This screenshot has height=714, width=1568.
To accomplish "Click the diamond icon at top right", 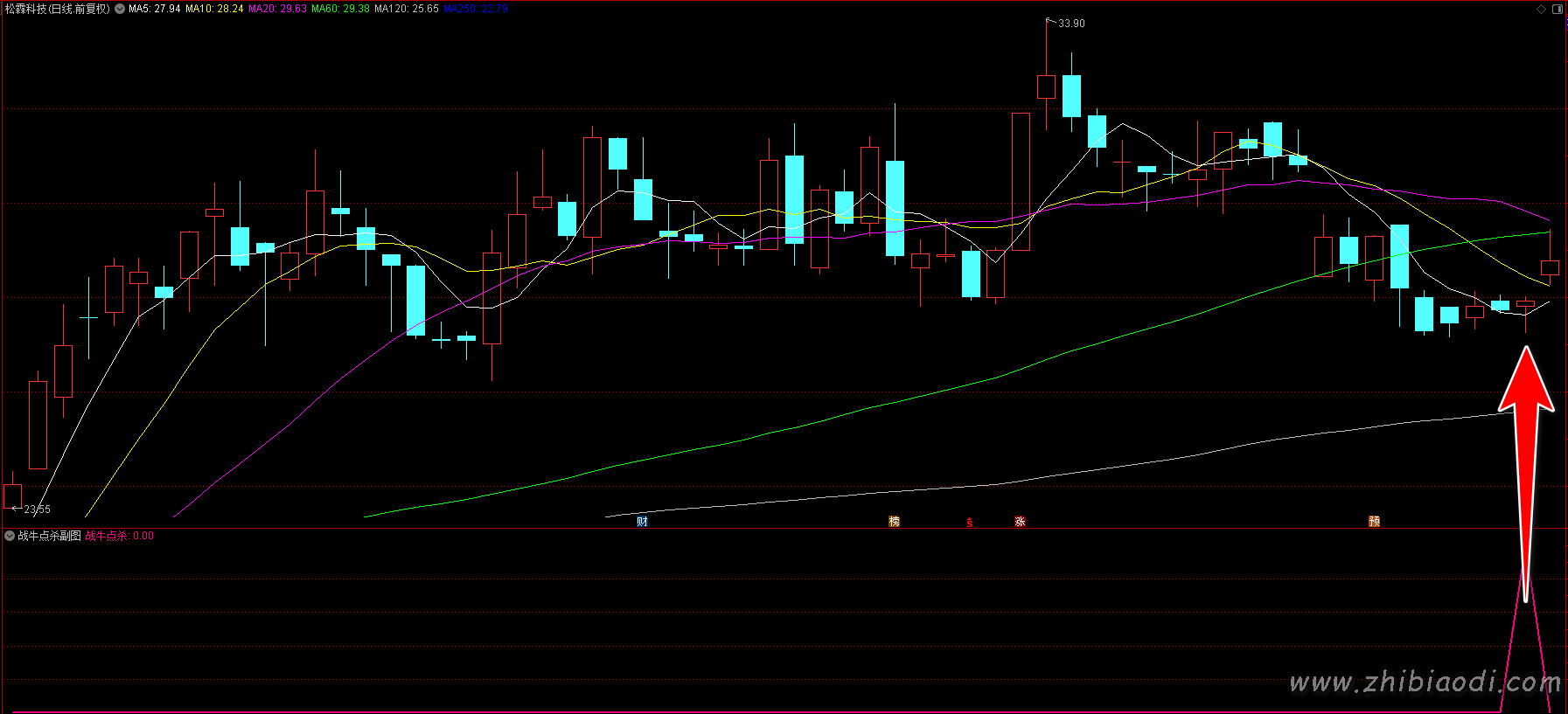I will point(1541,9).
